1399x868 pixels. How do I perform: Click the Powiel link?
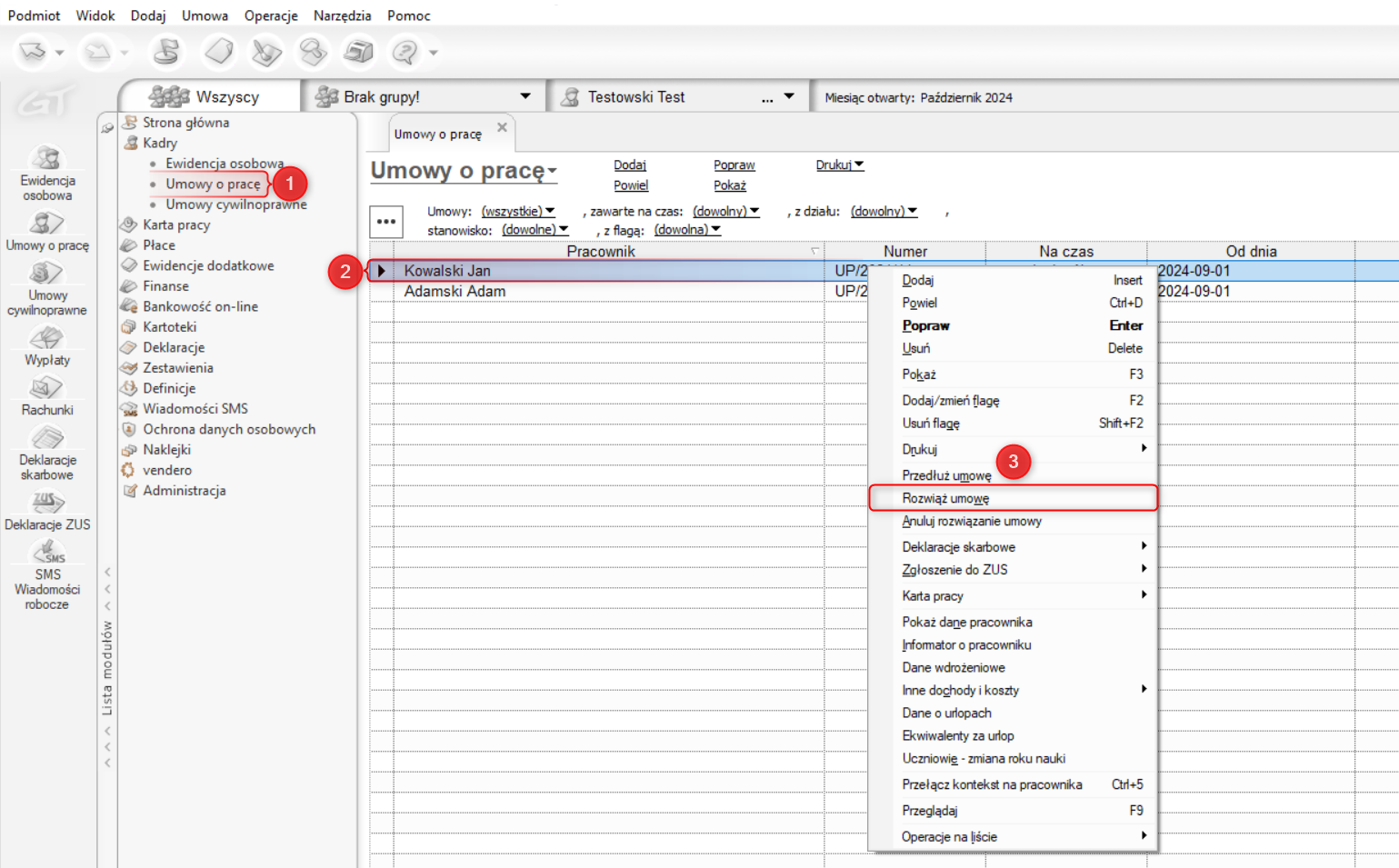coord(631,185)
